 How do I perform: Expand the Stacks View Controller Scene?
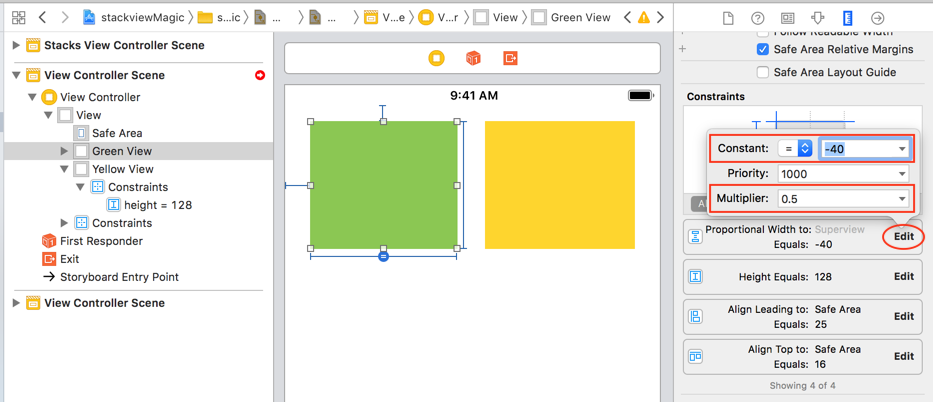16,45
